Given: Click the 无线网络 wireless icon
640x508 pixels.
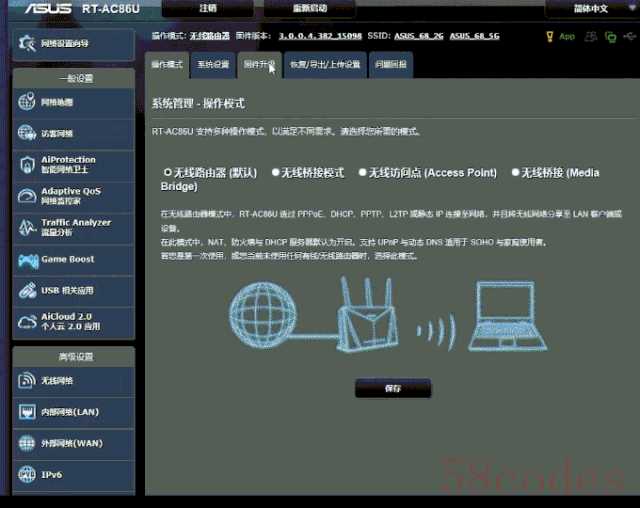Looking at the screenshot, I should 27,380.
